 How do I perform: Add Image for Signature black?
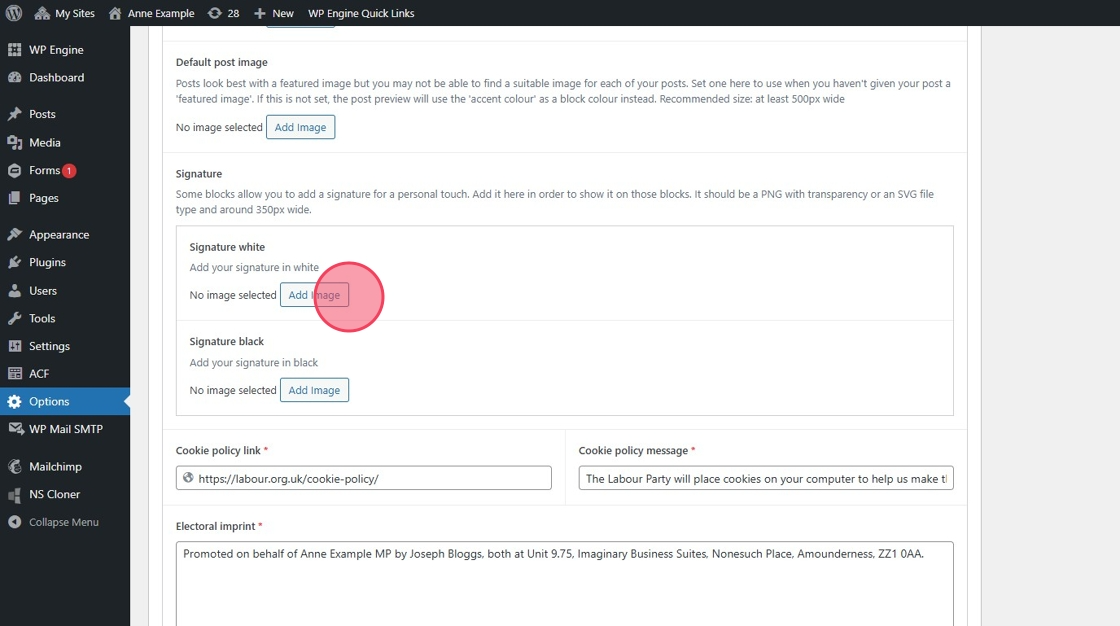(x=314, y=390)
